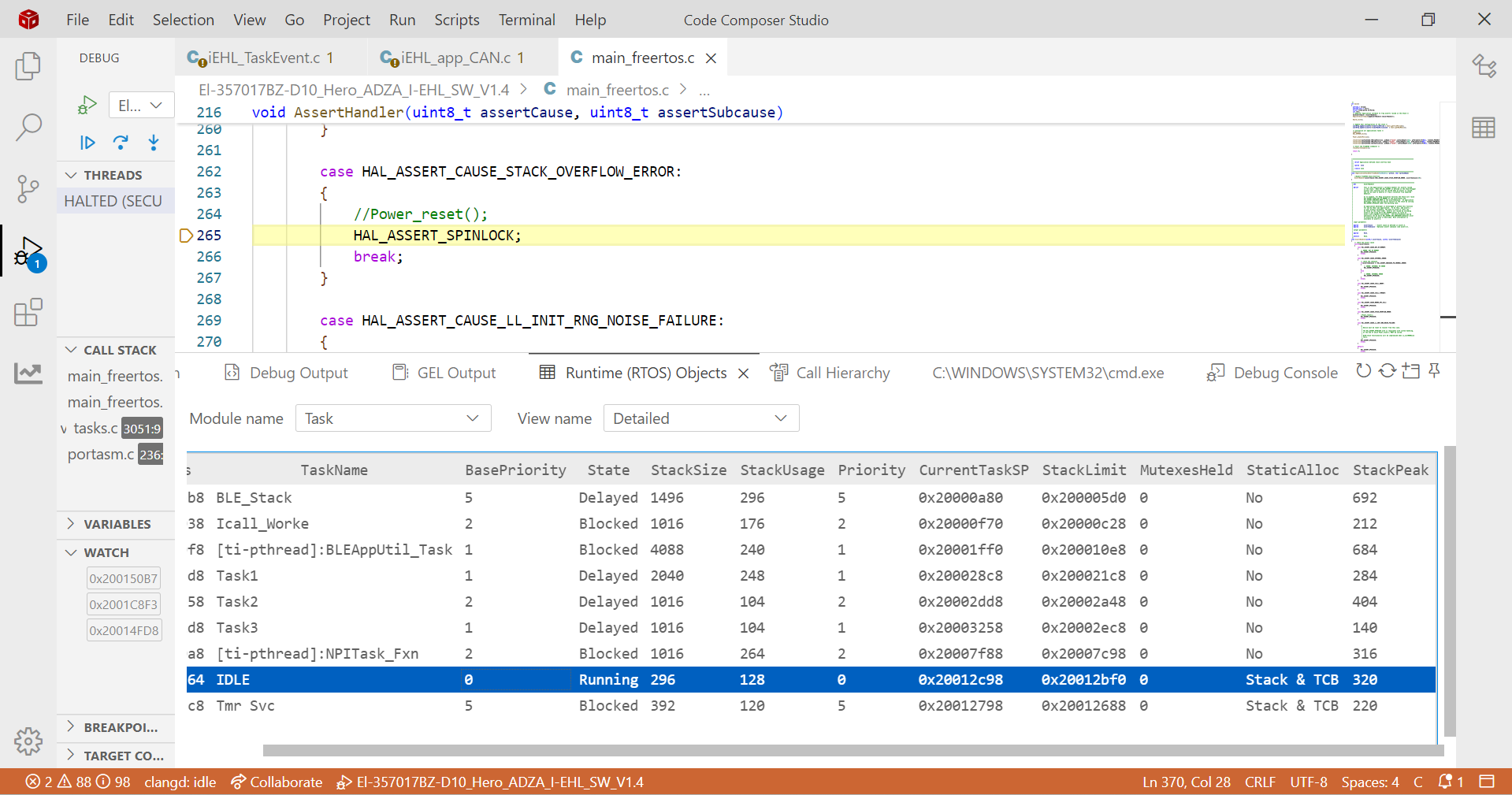Viewport: 1512px width, 795px height.
Task: Open the Scripts menu
Action: tap(457, 20)
